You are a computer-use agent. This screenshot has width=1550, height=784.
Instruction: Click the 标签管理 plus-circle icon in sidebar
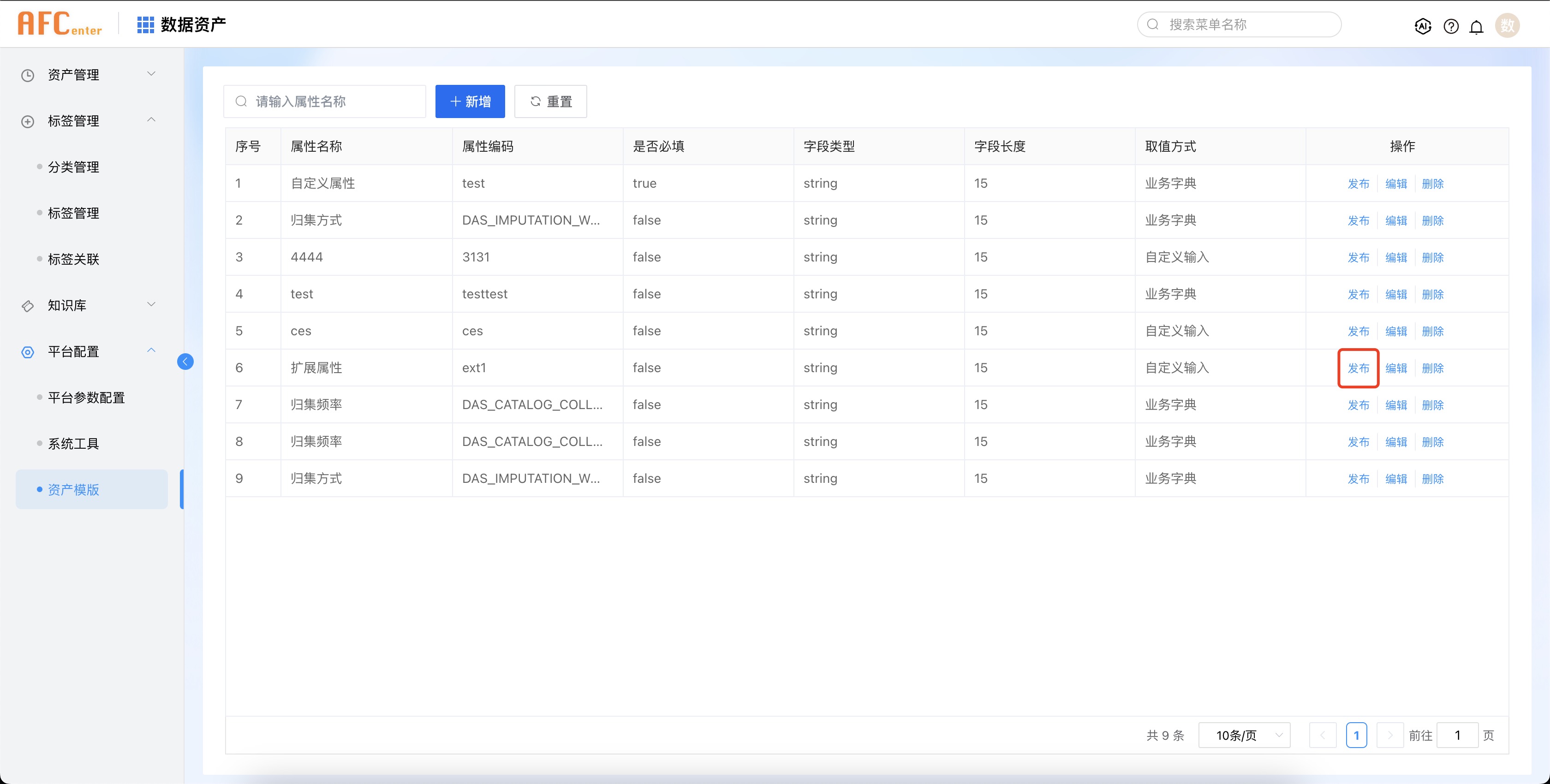coord(28,122)
